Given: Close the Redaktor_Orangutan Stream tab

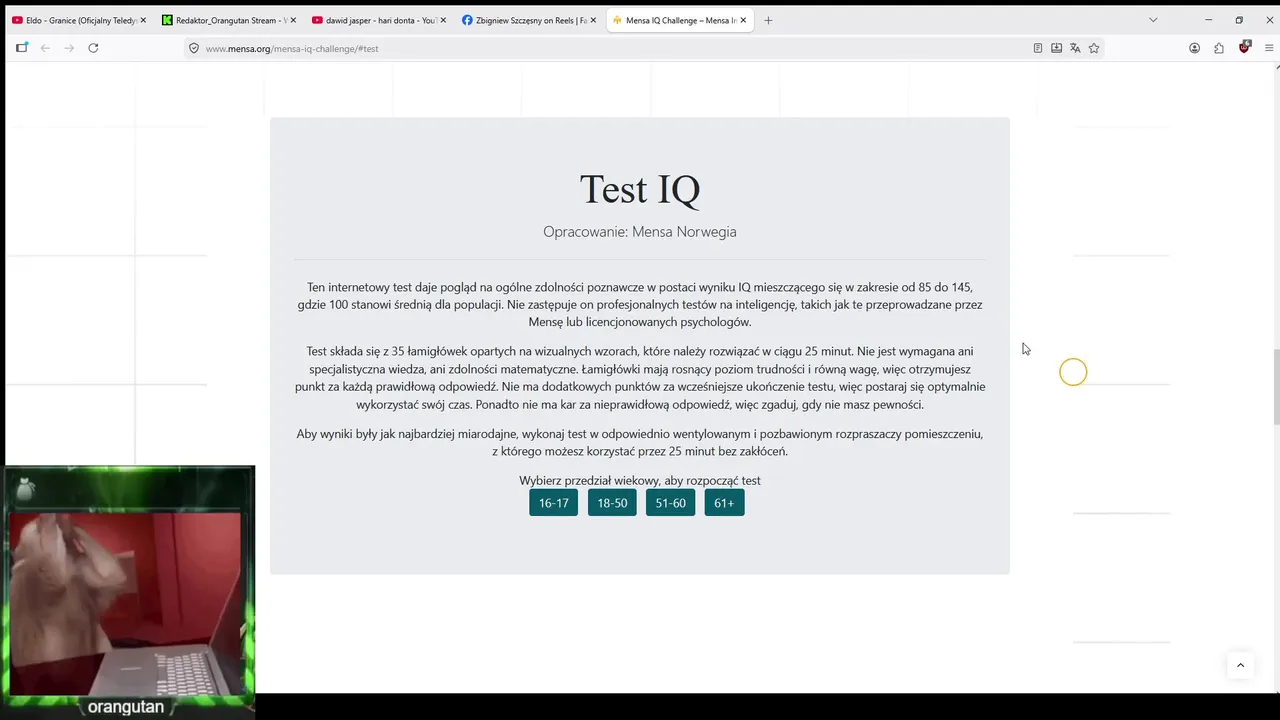Looking at the screenshot, I should pos(293,20).
